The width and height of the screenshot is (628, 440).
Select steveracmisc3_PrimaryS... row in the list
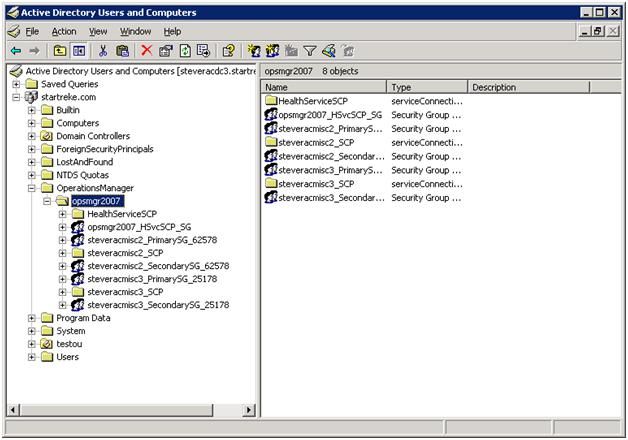point(330,170)
